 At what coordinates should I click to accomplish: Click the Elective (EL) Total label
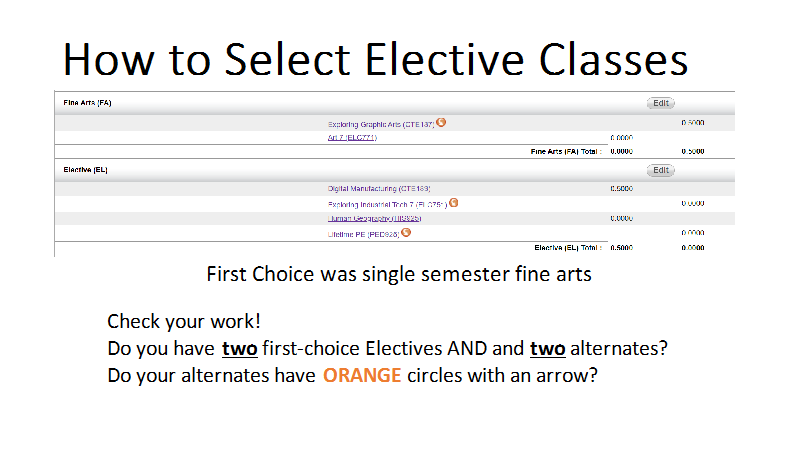568,248
